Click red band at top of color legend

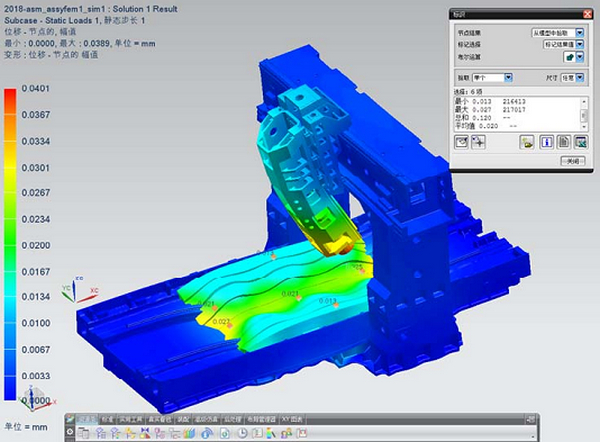click(10, 94)
